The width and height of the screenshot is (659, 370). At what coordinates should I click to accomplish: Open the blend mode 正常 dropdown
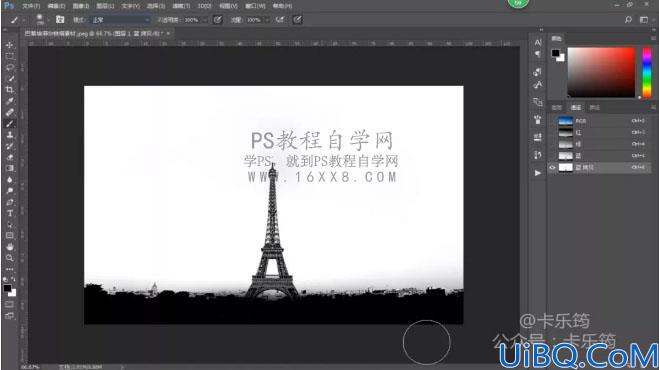point(120,20)
